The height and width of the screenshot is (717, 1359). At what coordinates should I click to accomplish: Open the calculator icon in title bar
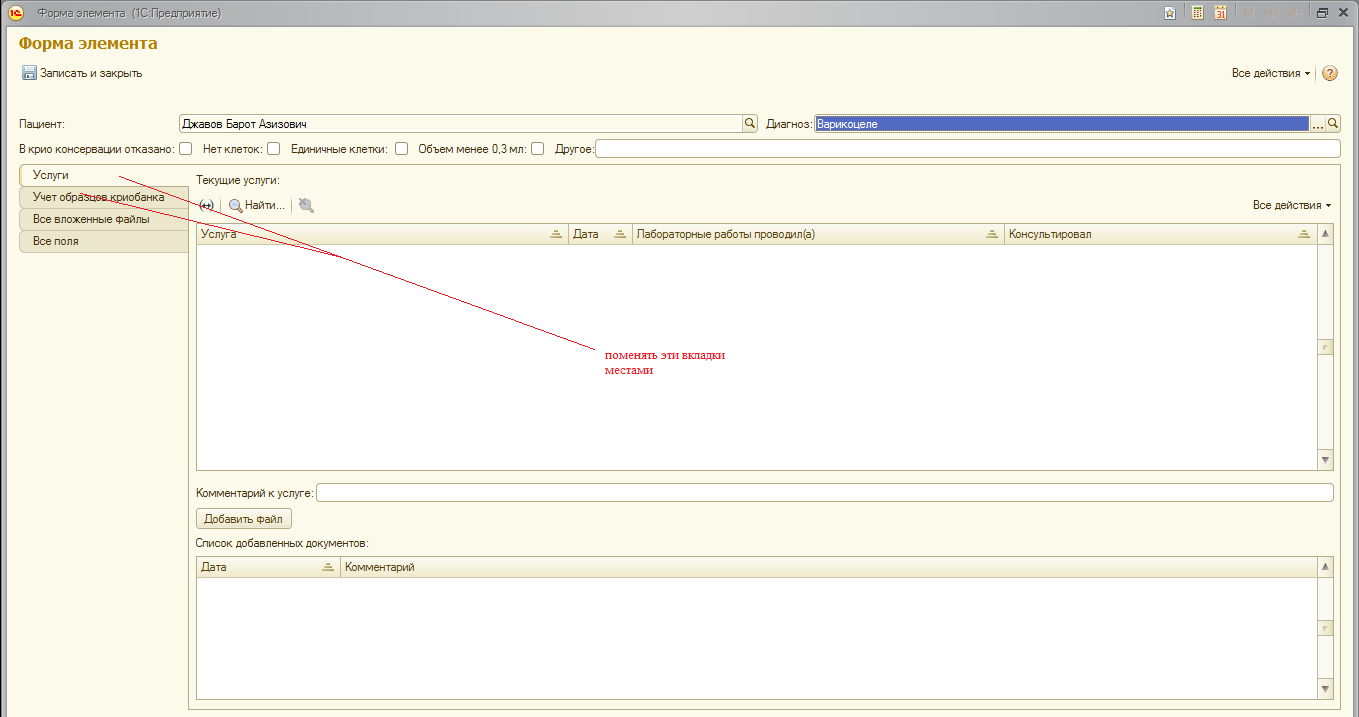1197,13
